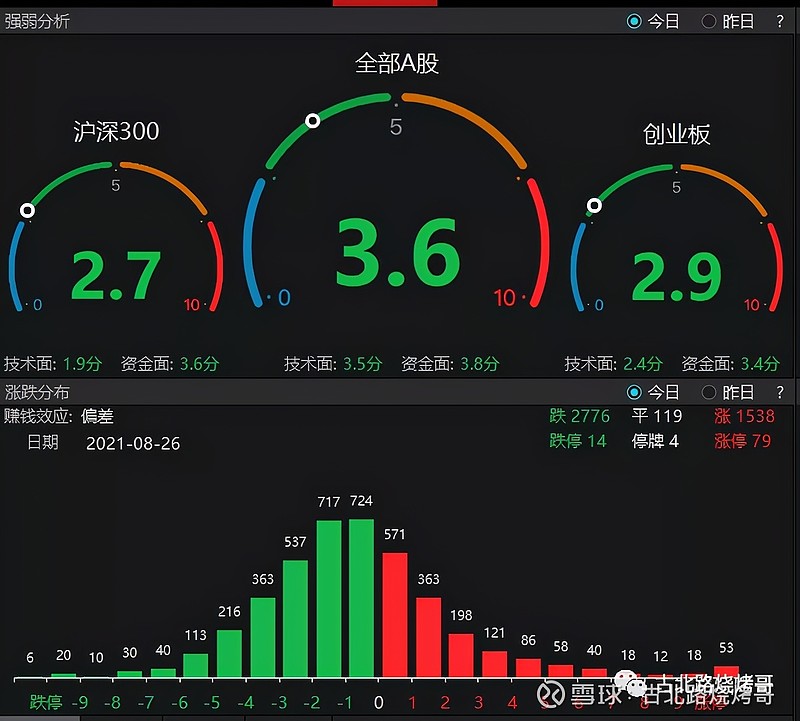Click the green bar labeled 724

click(362, 599)
